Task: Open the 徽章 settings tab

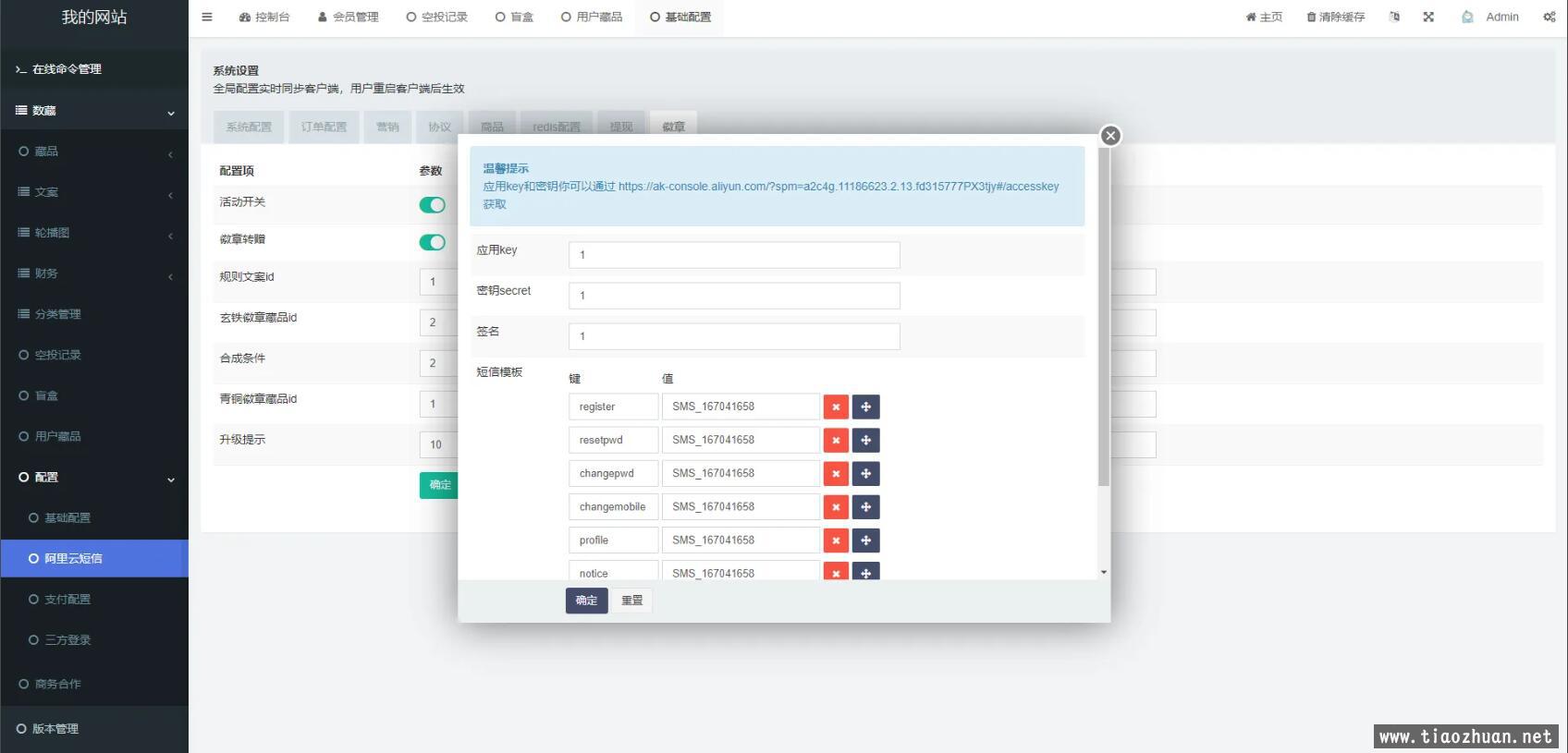Action: click(x=674, y=127)
